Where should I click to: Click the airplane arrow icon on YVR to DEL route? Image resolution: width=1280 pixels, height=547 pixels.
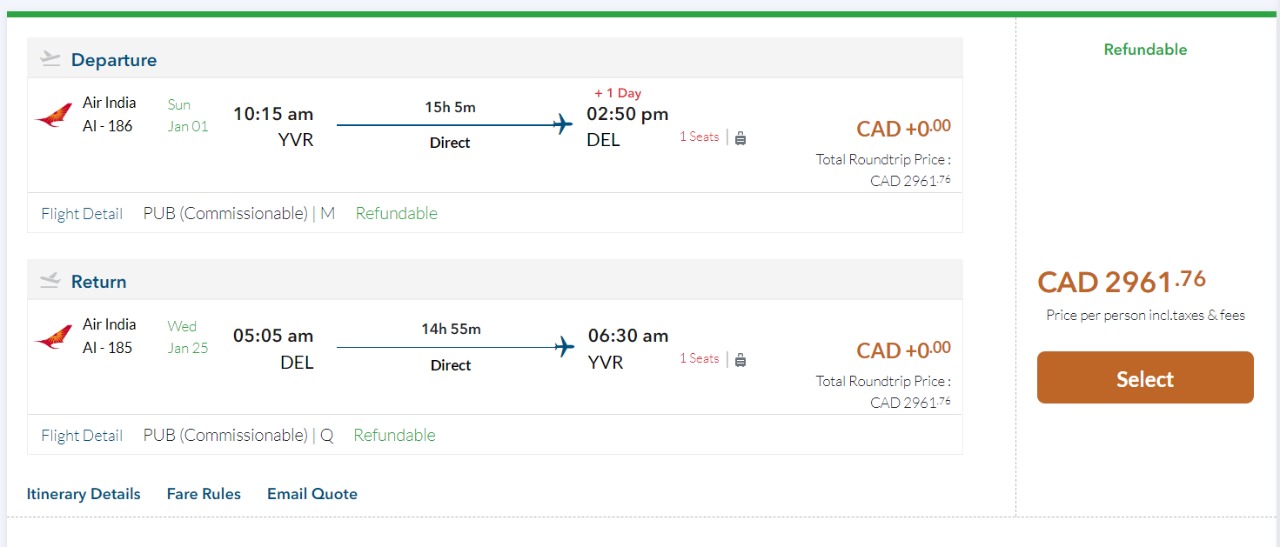tap(563, 125)
